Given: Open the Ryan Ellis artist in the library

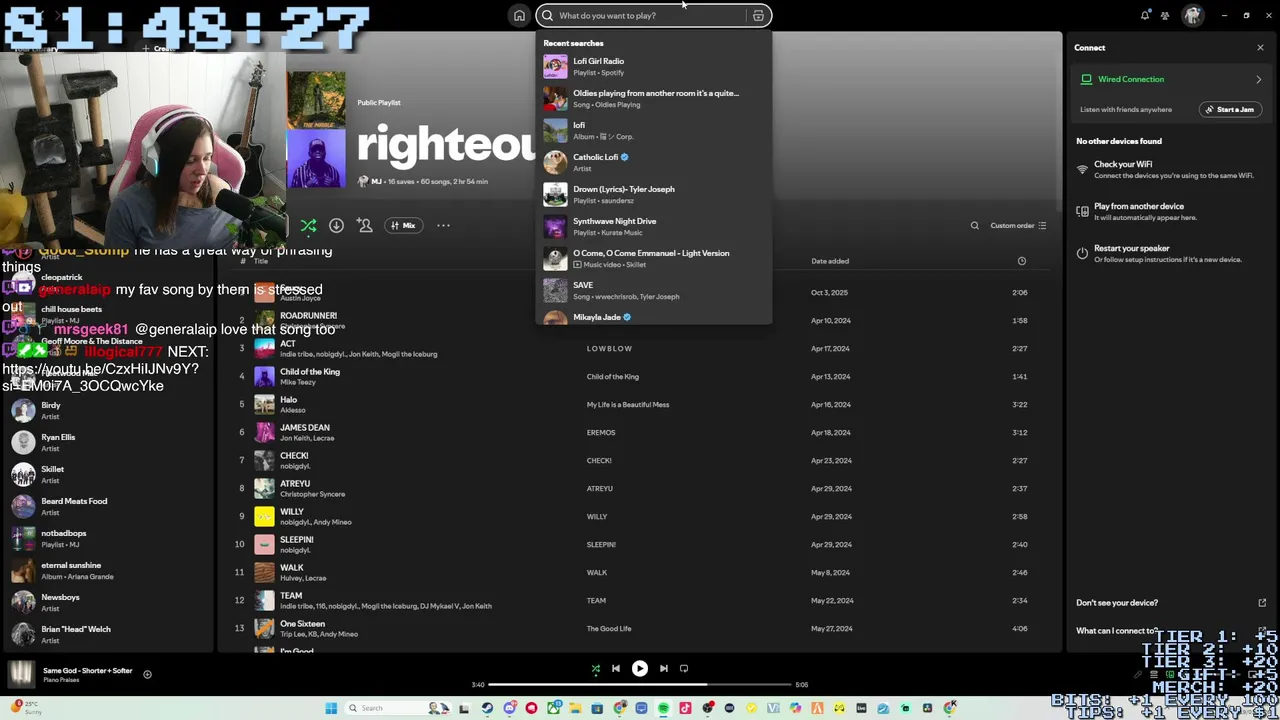Looking at the screenshot, I should pos(110,442).
